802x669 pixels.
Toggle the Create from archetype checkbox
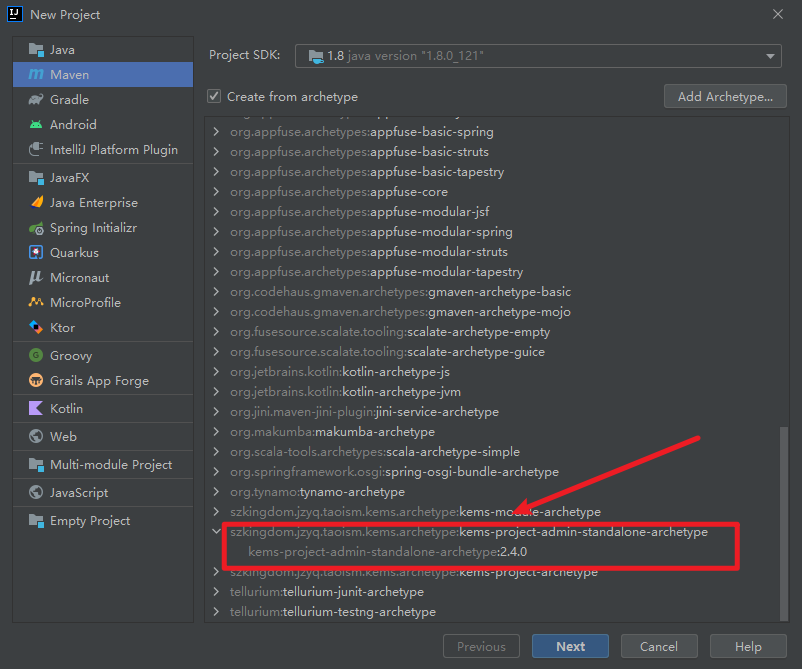214,96
